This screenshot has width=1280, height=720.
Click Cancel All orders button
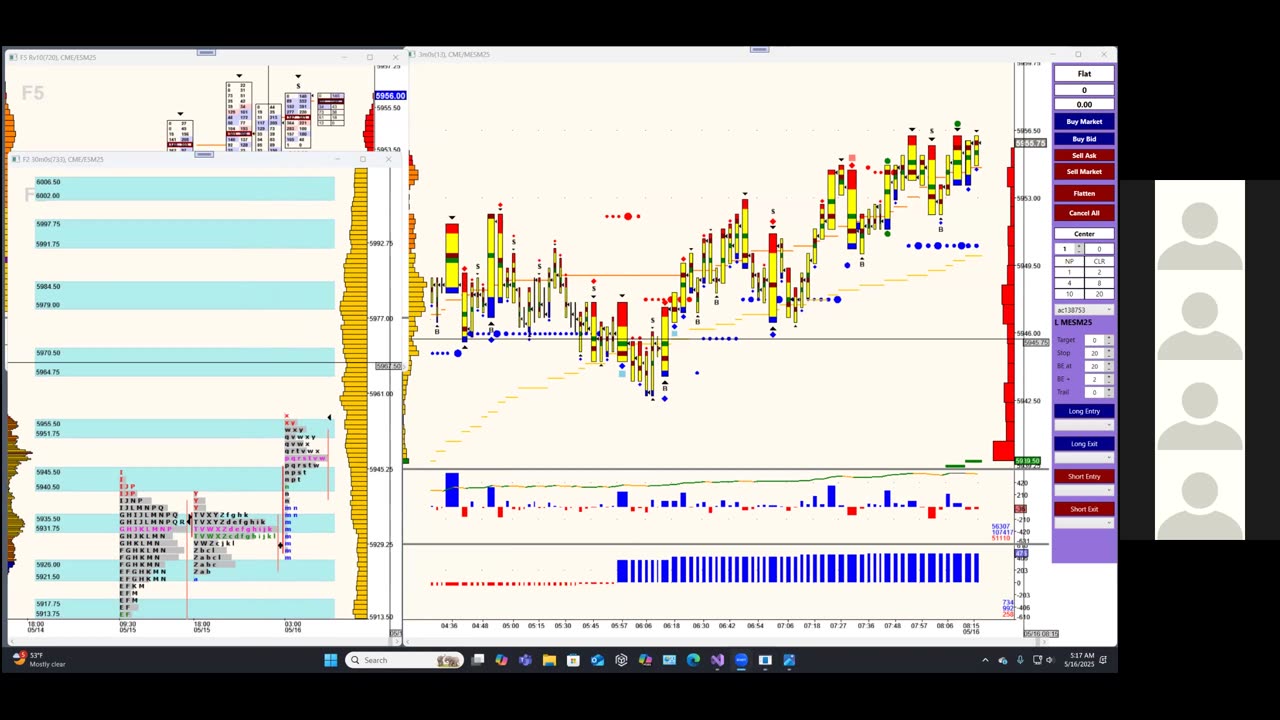1084,213
